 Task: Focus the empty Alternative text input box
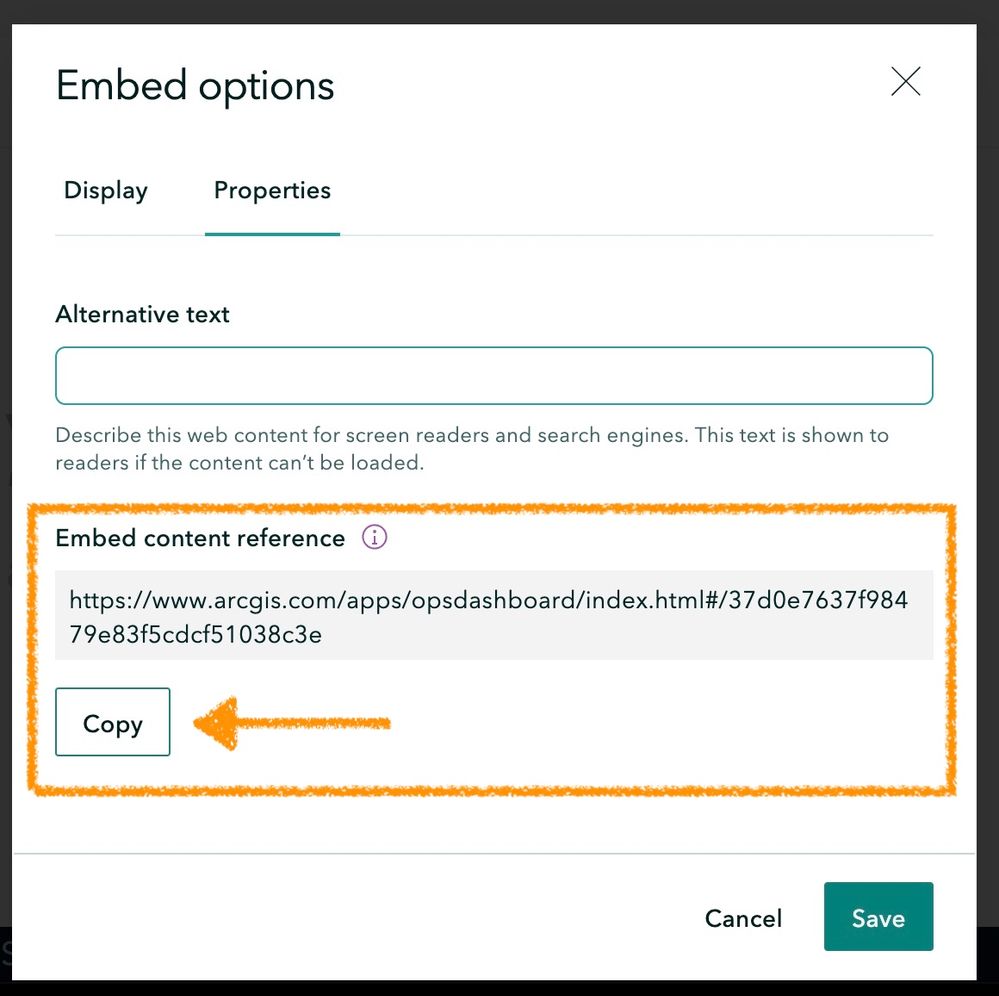(x=494, y=375)
